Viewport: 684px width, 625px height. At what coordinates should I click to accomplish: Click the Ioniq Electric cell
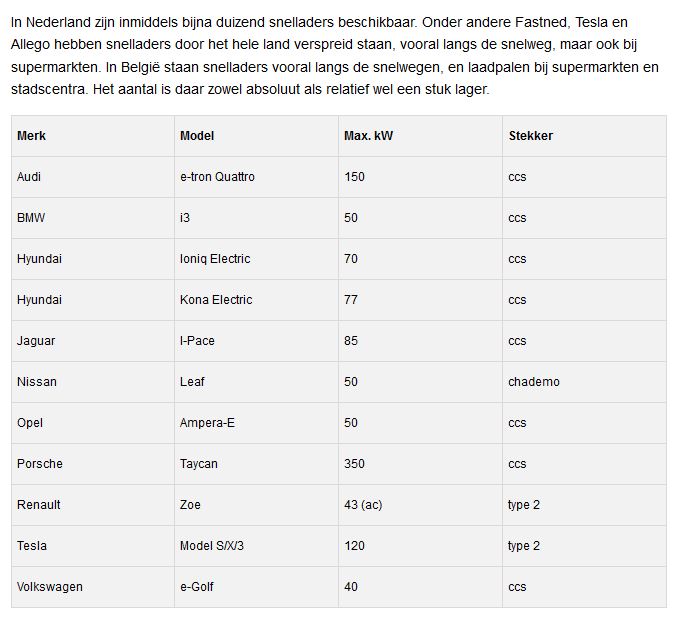tap(215, 259)
